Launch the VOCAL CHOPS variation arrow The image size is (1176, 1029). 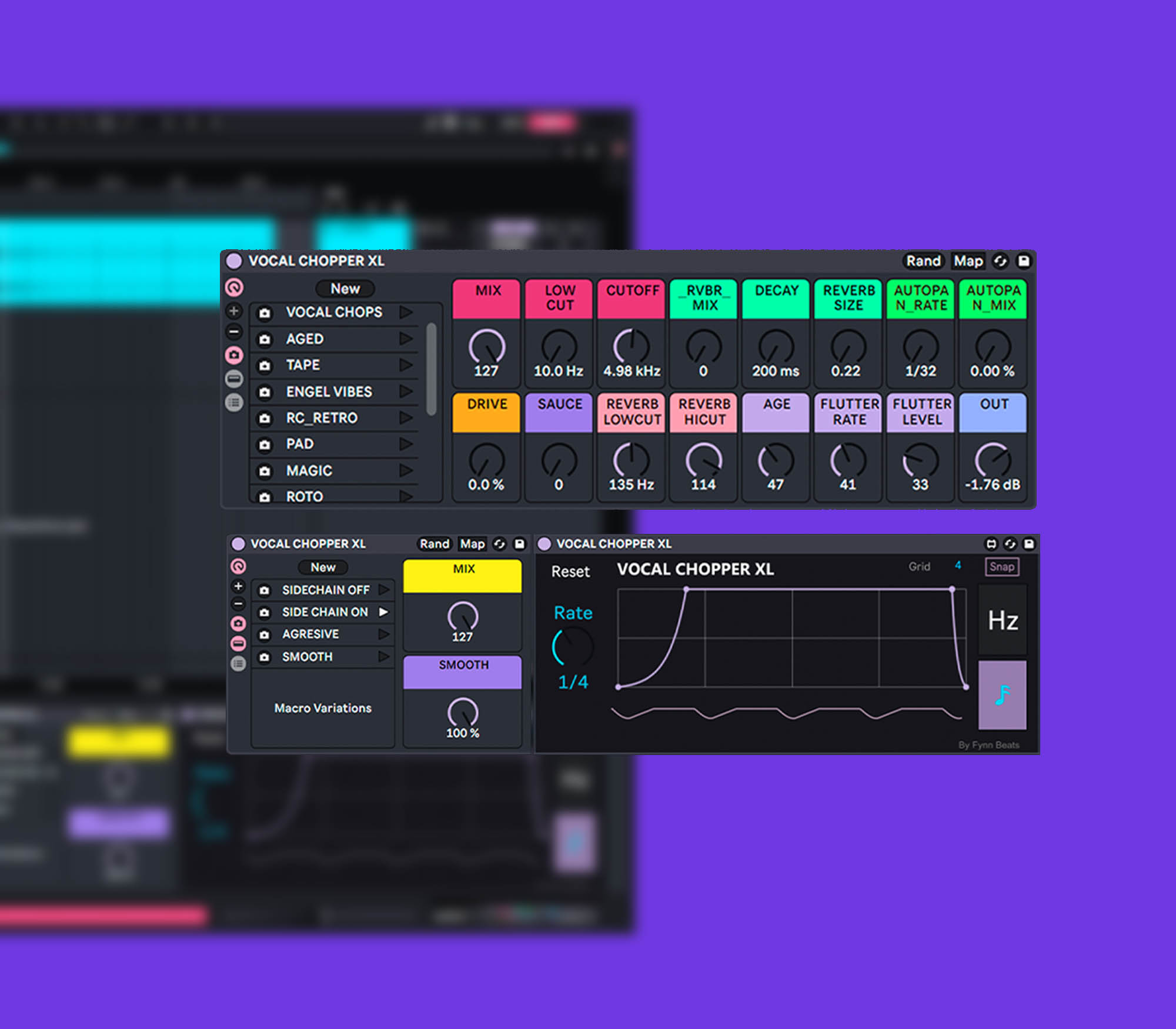(406, 312)
